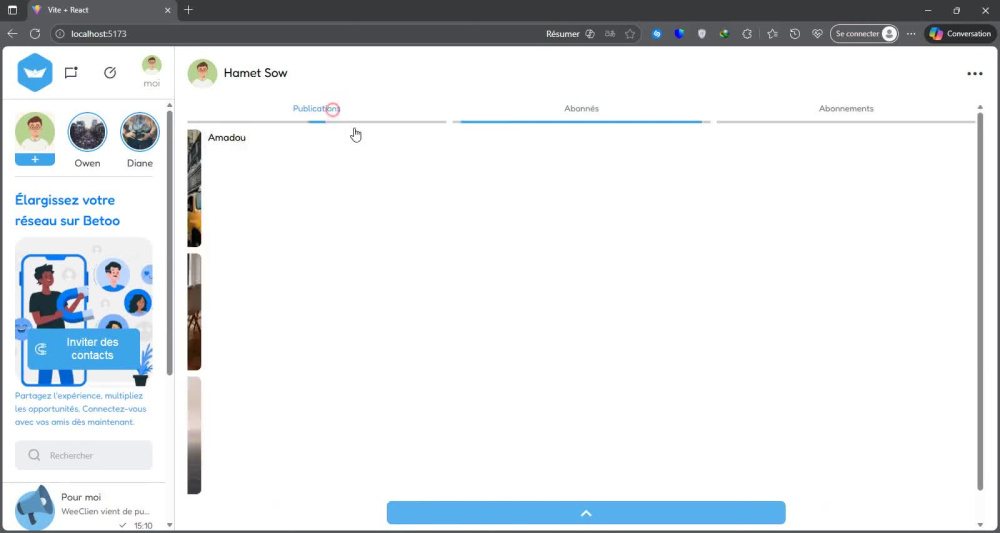Open the messages chat icon
Screen dimensions: 1000x533
point(71,73)
